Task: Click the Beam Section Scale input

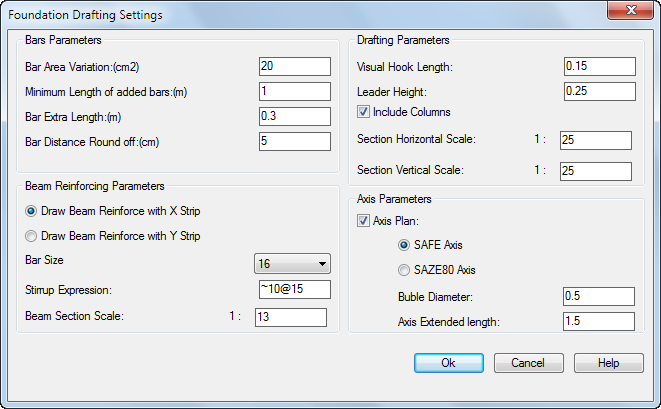Action: [x=291, y=317]
